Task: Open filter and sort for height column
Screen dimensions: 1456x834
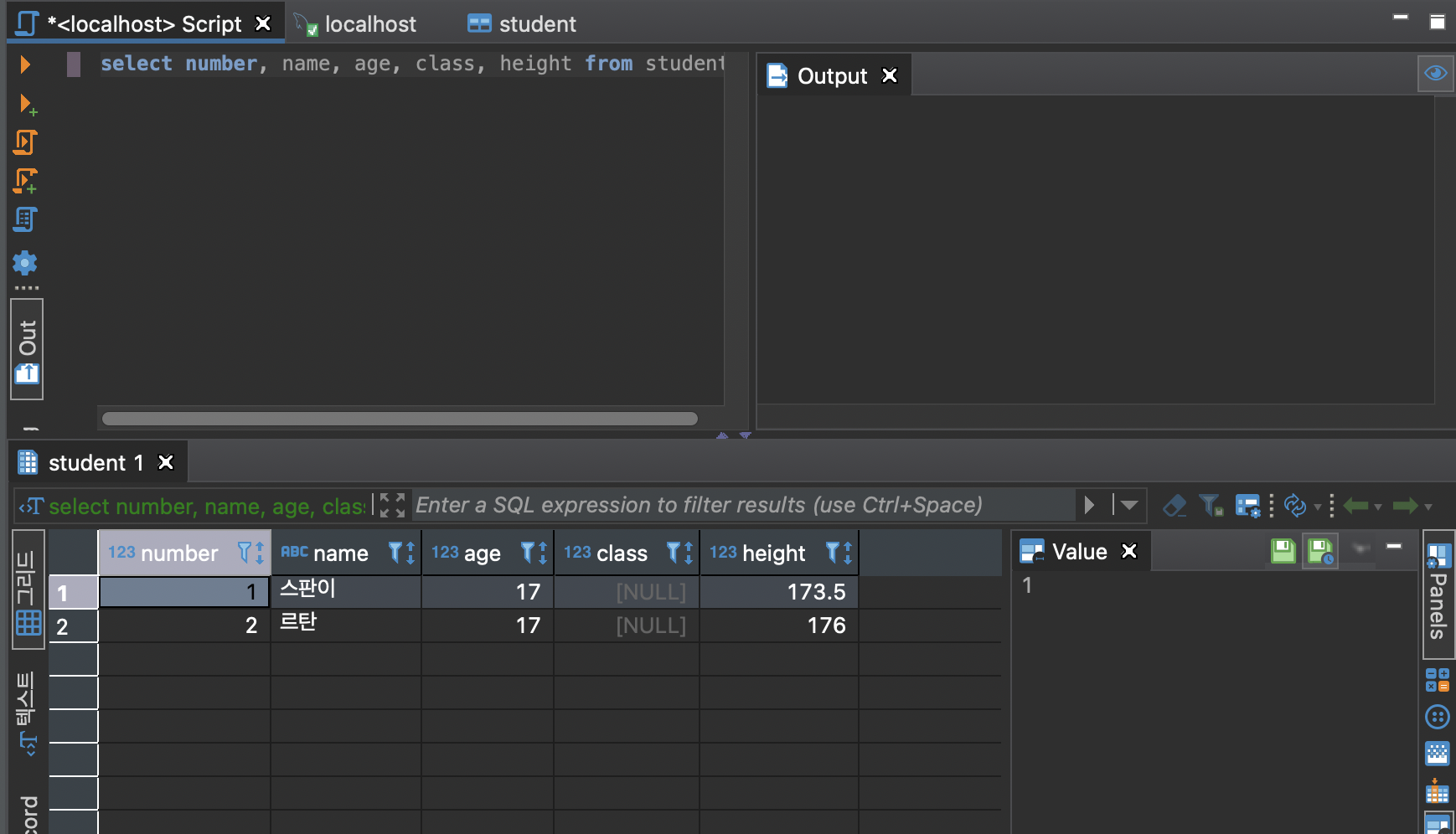Action: click(x=839, y=553)
